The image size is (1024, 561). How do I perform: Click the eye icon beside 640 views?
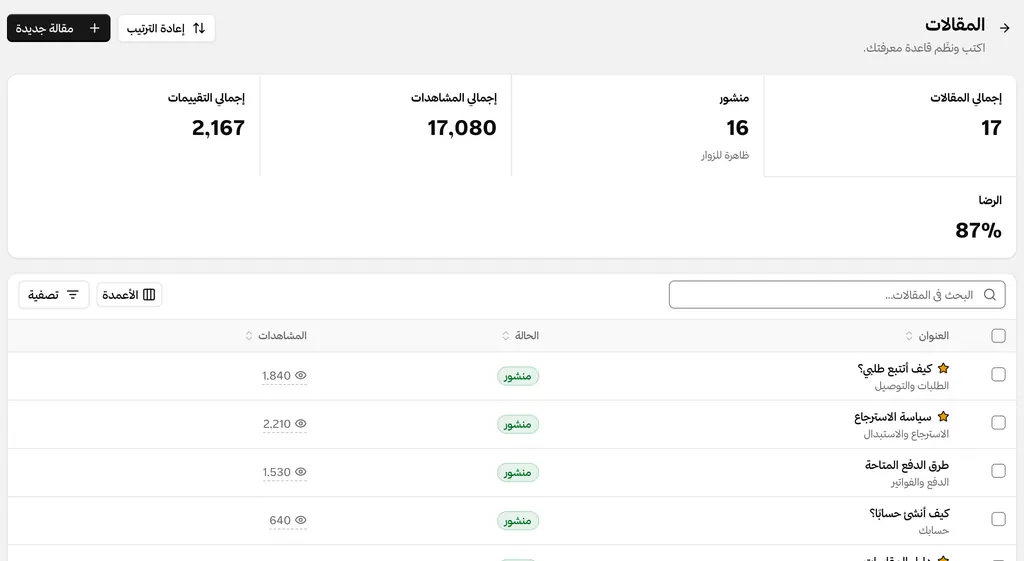tap(300, 521)
